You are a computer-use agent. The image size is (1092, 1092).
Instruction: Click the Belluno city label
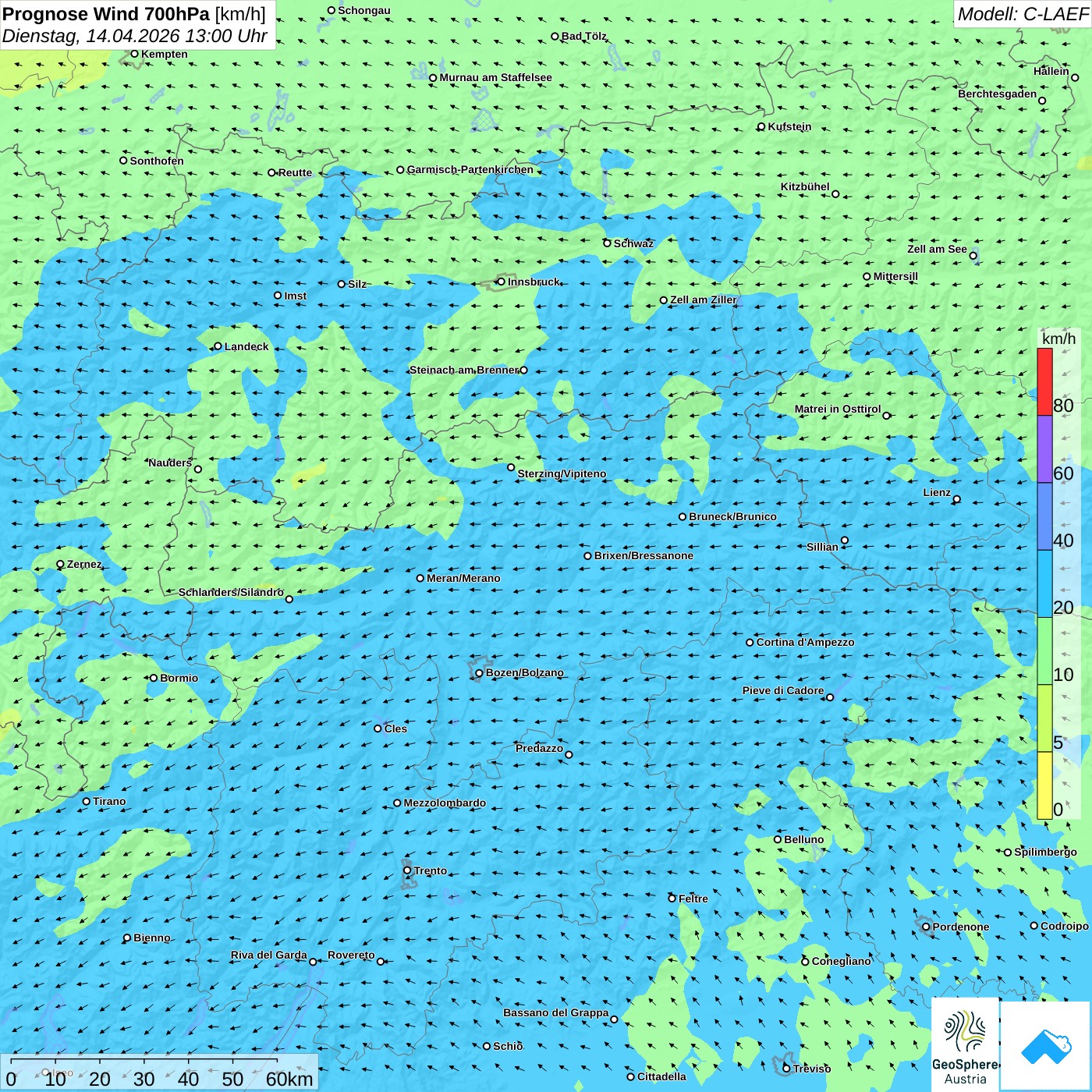click(x=804, y=839)
